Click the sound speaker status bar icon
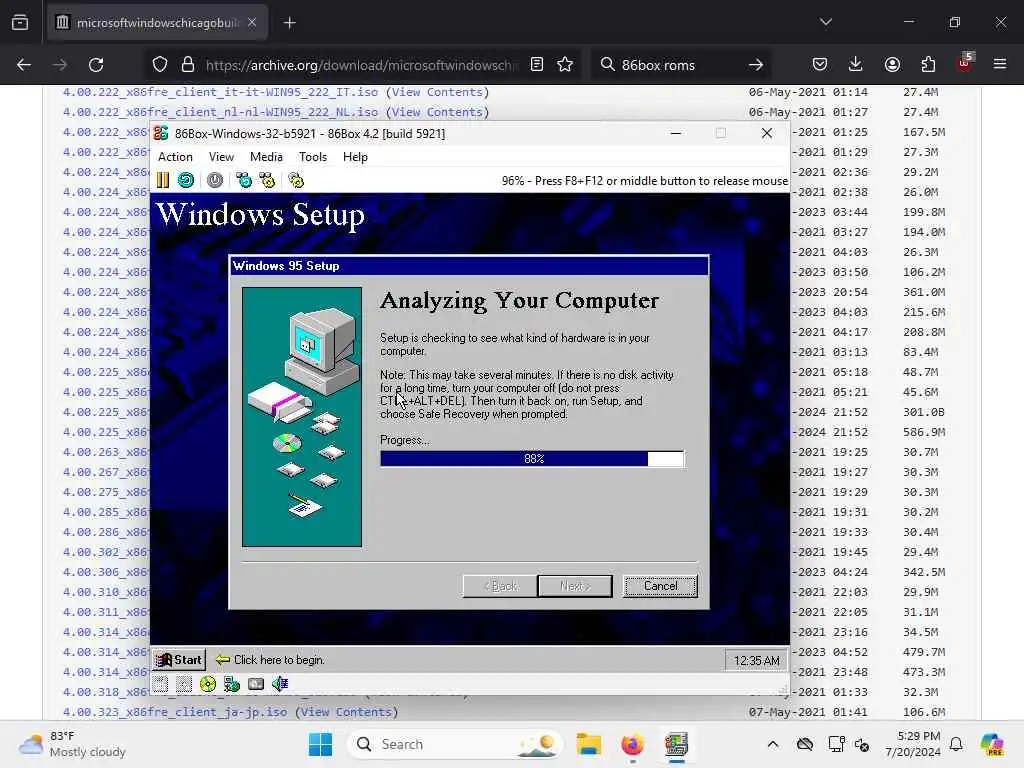This screenshot has width=1024, height=768. [280, 684]
